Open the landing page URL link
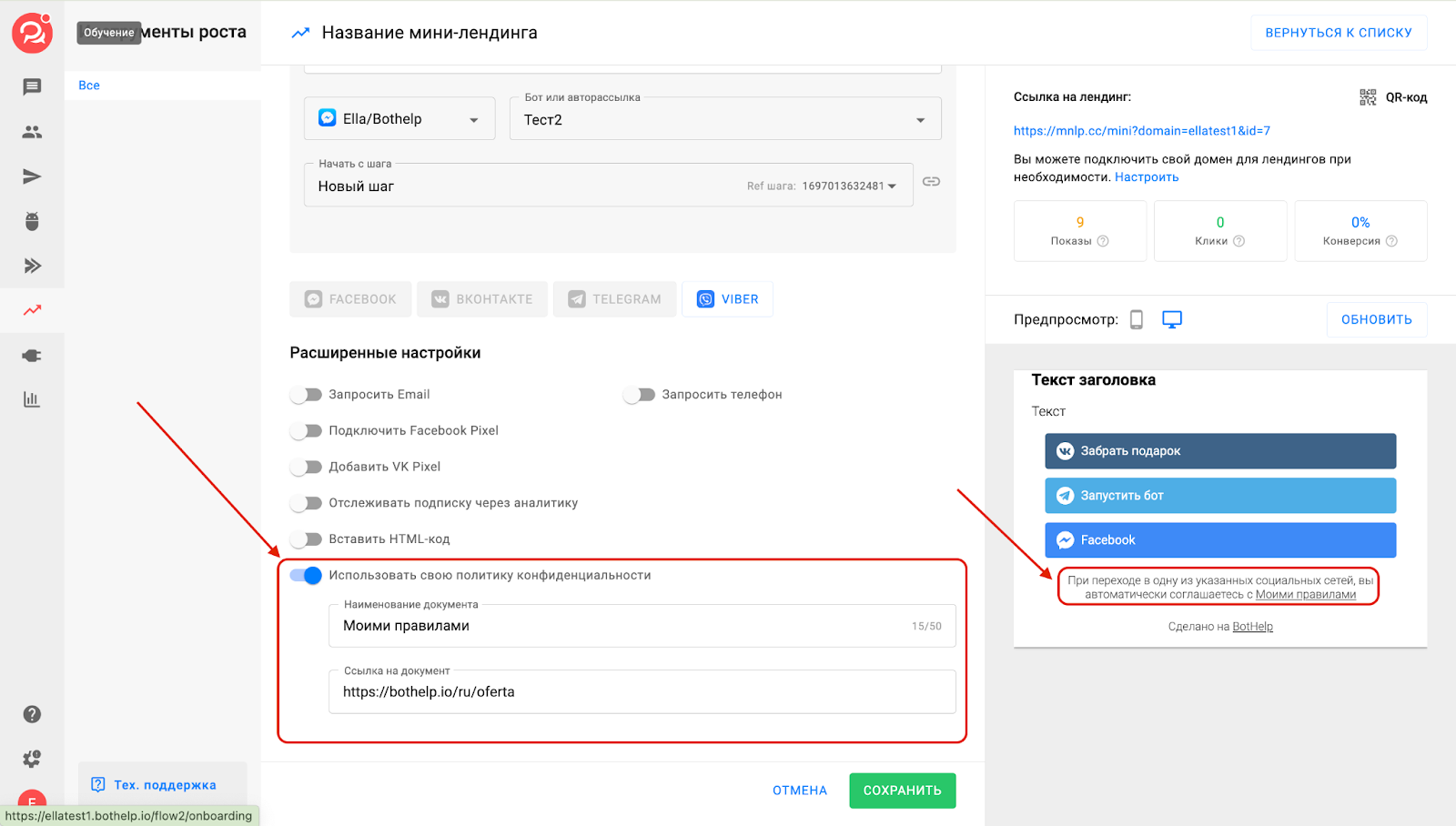 pyautogui.click(x=1141, y=131)
